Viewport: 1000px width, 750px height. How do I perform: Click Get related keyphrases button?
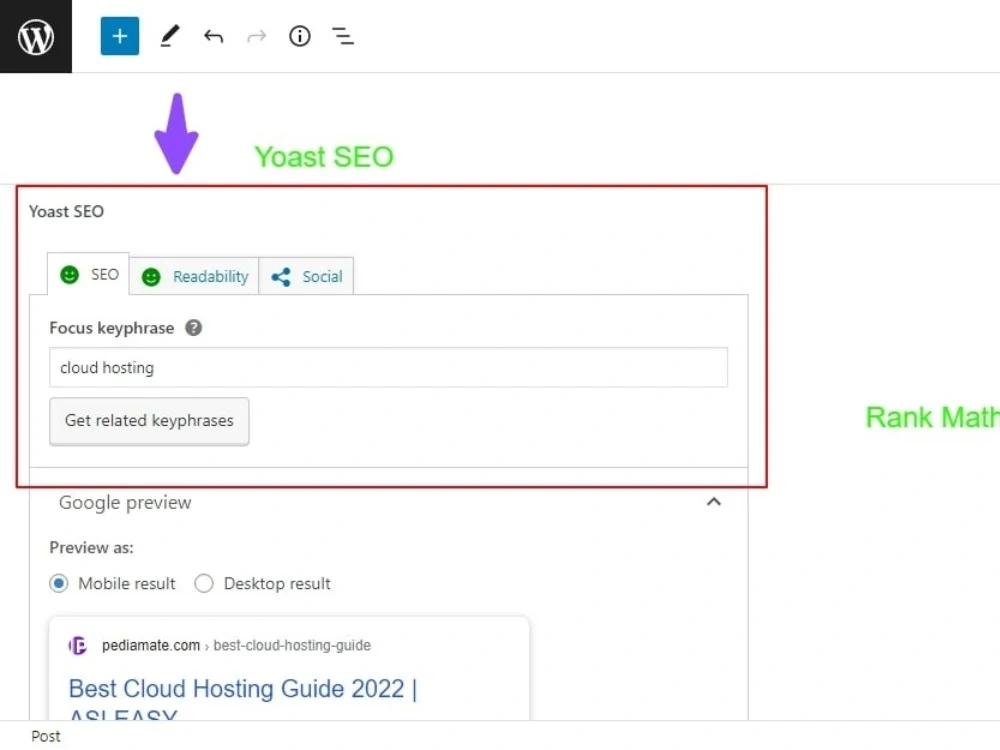(149, 421)
